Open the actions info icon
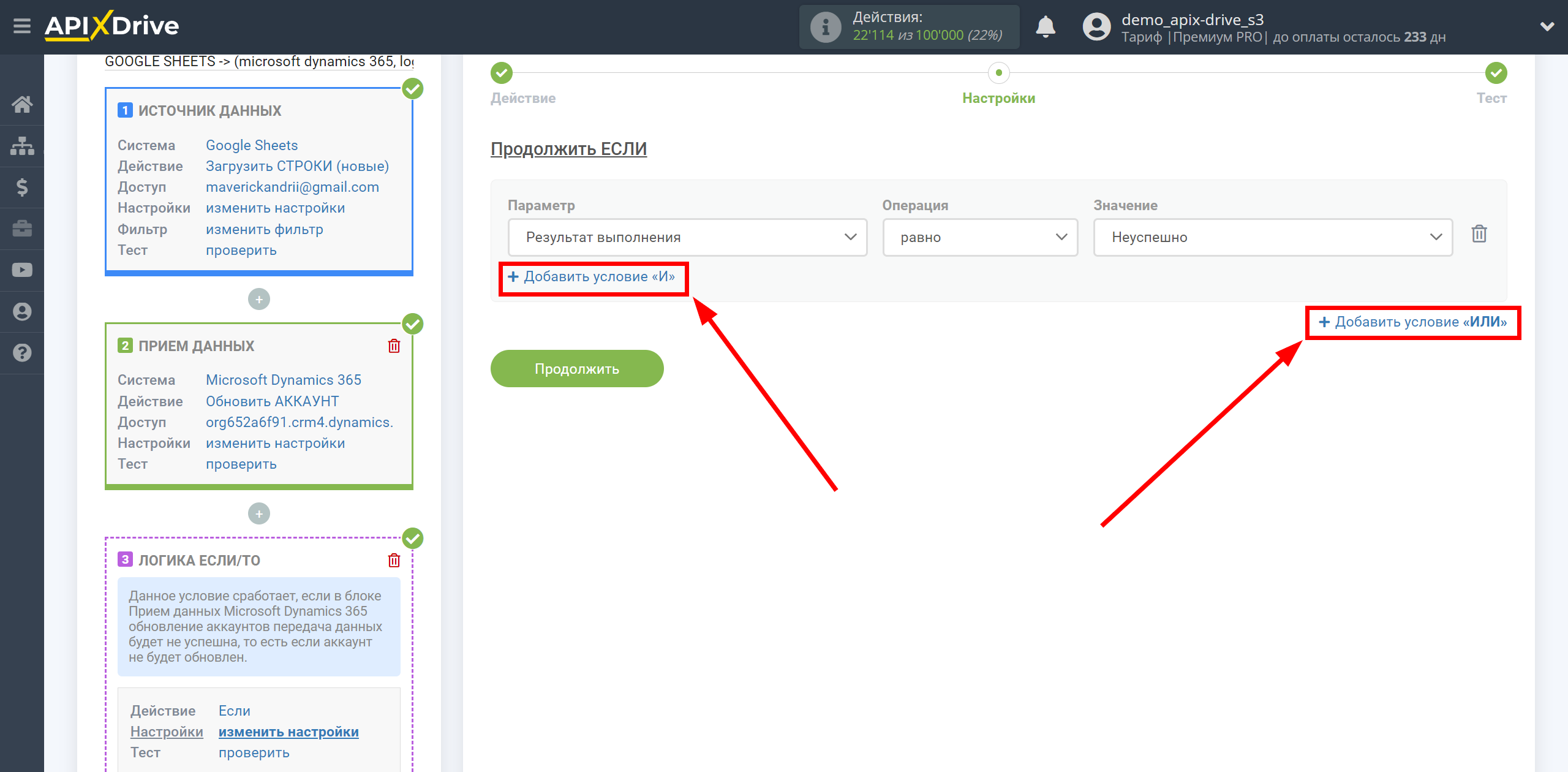 click(x=825, y=27)
